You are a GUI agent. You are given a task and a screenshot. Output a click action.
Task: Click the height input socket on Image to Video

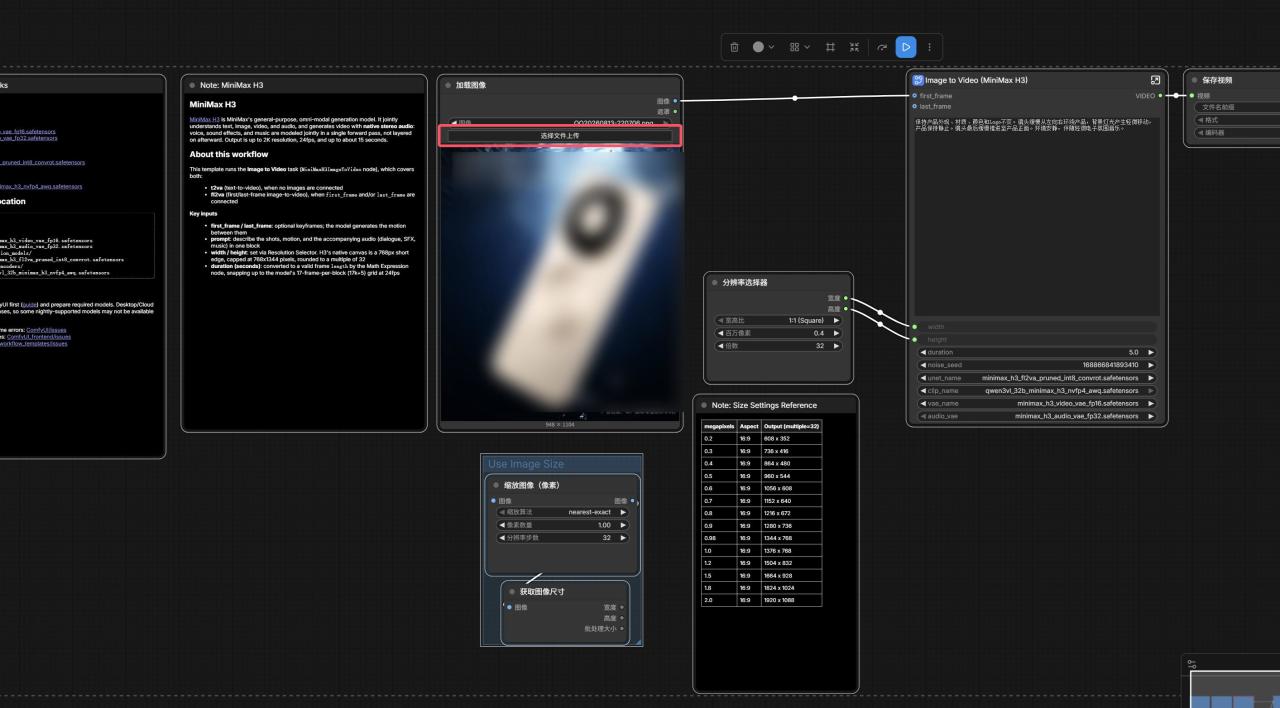(x=914, y=340)
